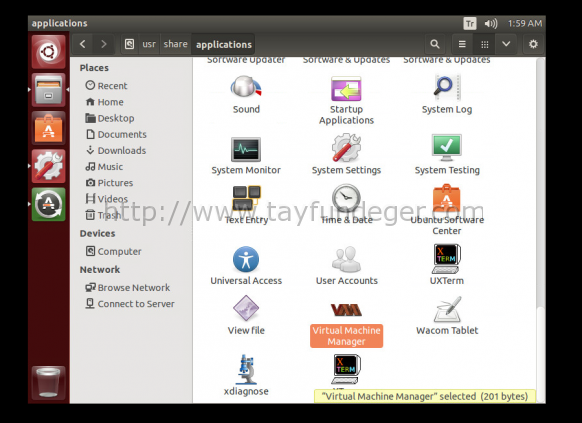The width and height of the screenshot is (582, 423).
Task: Click the Universal Access icon
Action: pyautogui.click(x=246, y=259)
